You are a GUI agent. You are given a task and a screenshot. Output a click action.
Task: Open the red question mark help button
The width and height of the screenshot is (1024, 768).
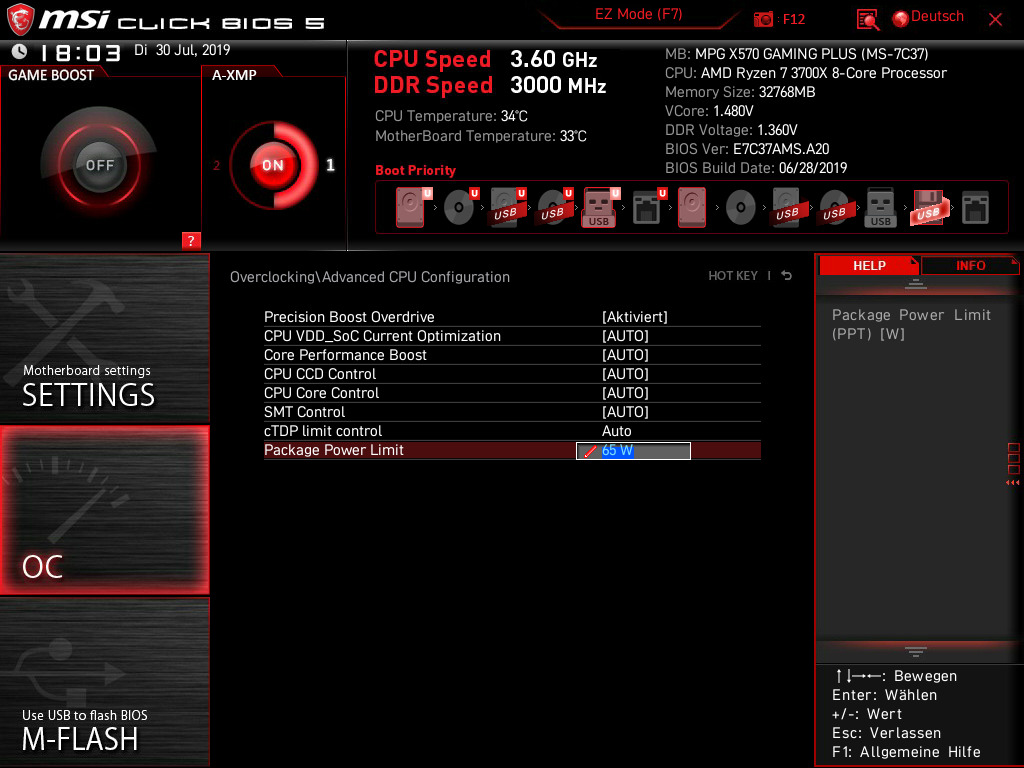(x=191, y=240)
